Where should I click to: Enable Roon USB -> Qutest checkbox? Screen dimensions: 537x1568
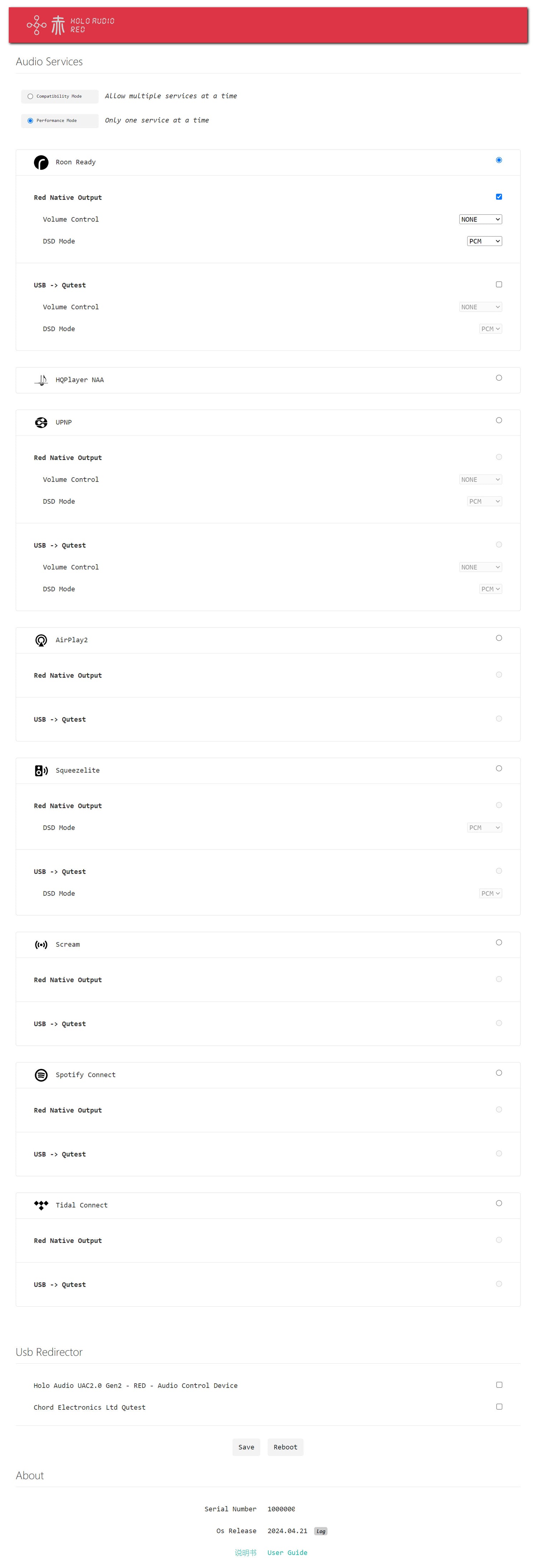[499, 284]
